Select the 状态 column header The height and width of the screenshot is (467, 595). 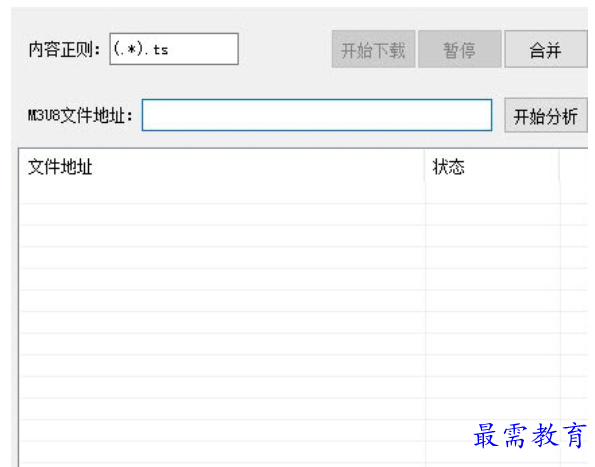point(492,167)
